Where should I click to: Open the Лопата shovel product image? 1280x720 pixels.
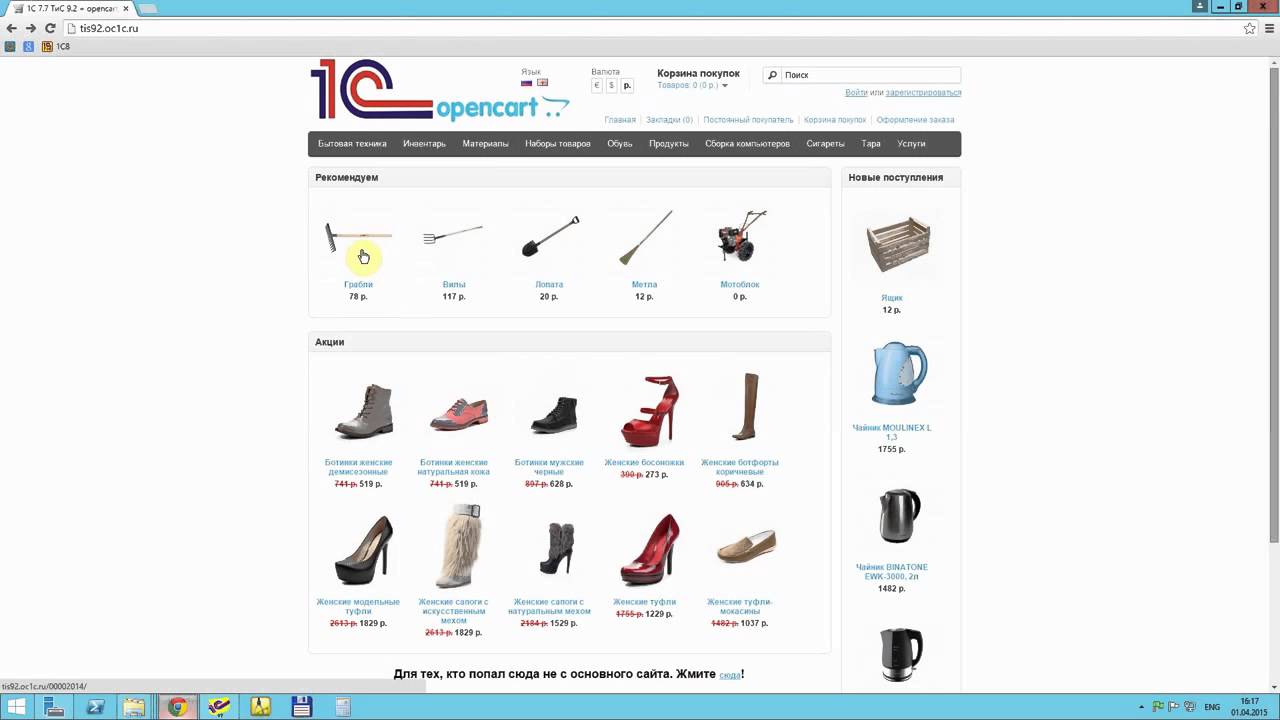tap(549, 239)
